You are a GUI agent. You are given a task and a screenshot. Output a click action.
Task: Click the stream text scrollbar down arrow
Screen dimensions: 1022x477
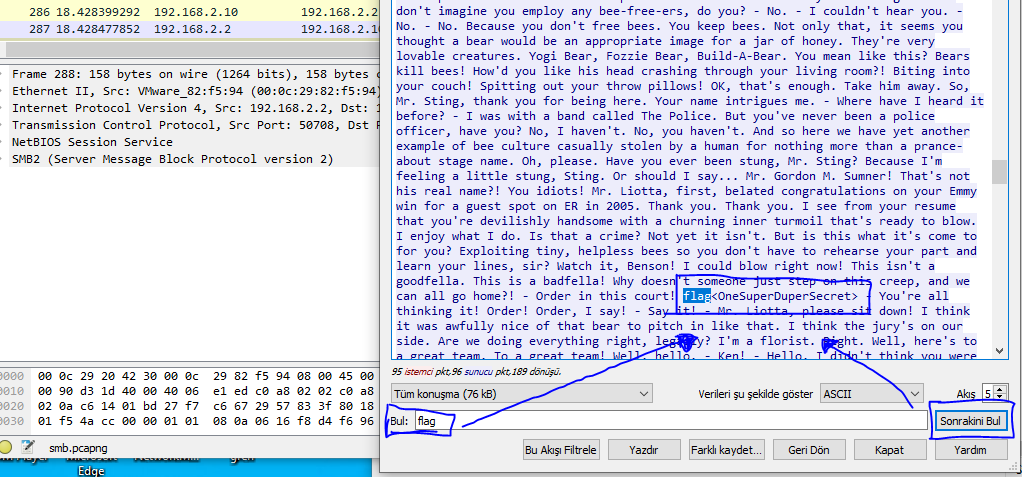(x=999, y=351)
